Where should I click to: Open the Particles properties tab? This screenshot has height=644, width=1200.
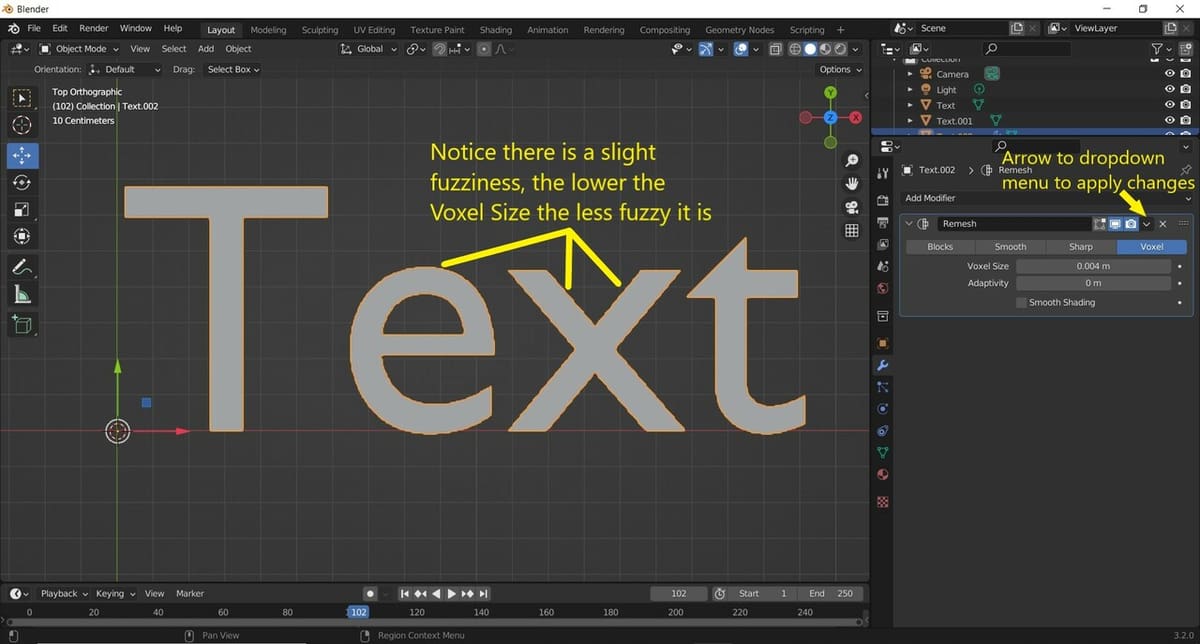point(883,387)
